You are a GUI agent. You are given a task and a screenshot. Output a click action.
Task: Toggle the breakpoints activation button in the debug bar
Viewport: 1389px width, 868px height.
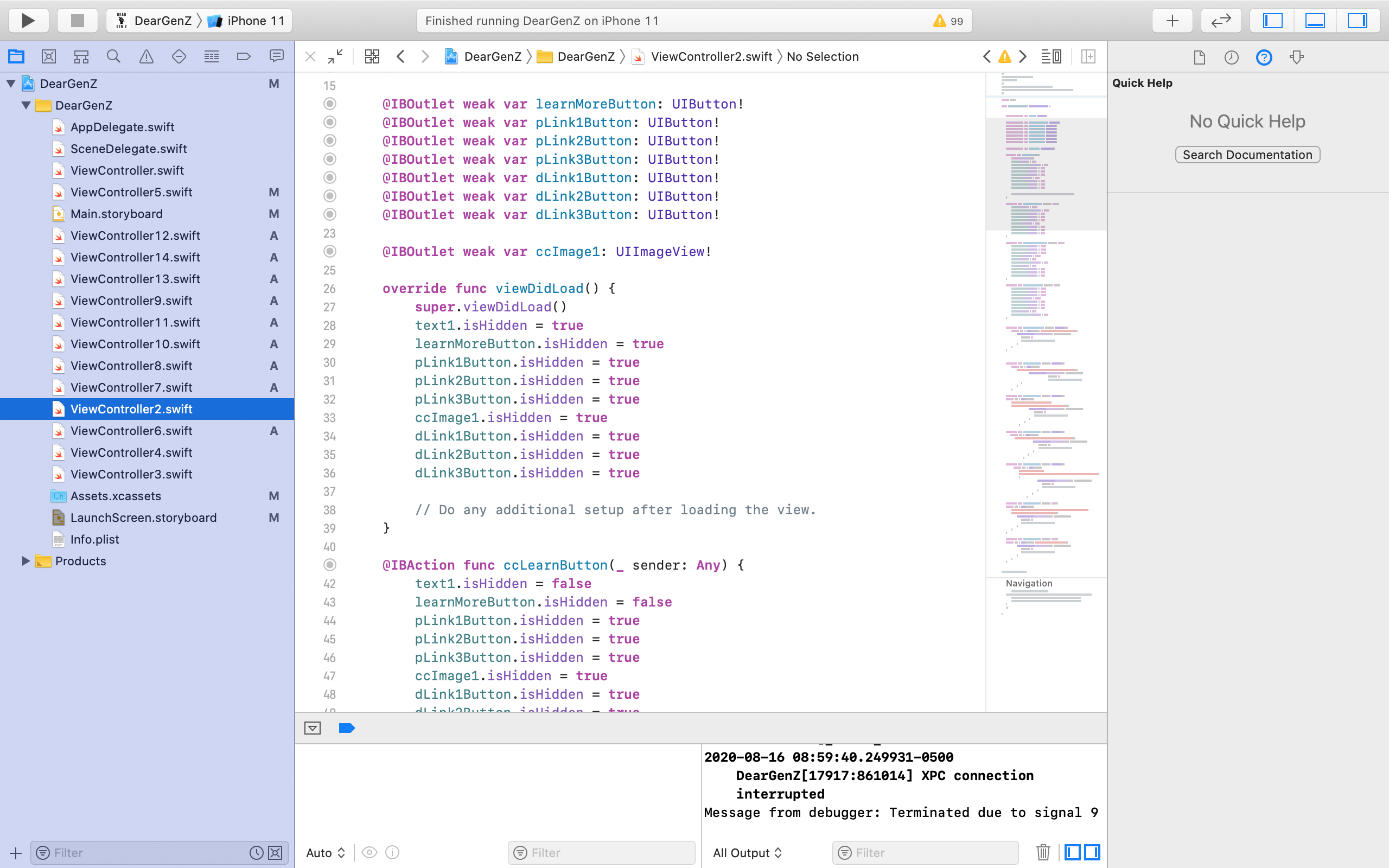point(347,728)
